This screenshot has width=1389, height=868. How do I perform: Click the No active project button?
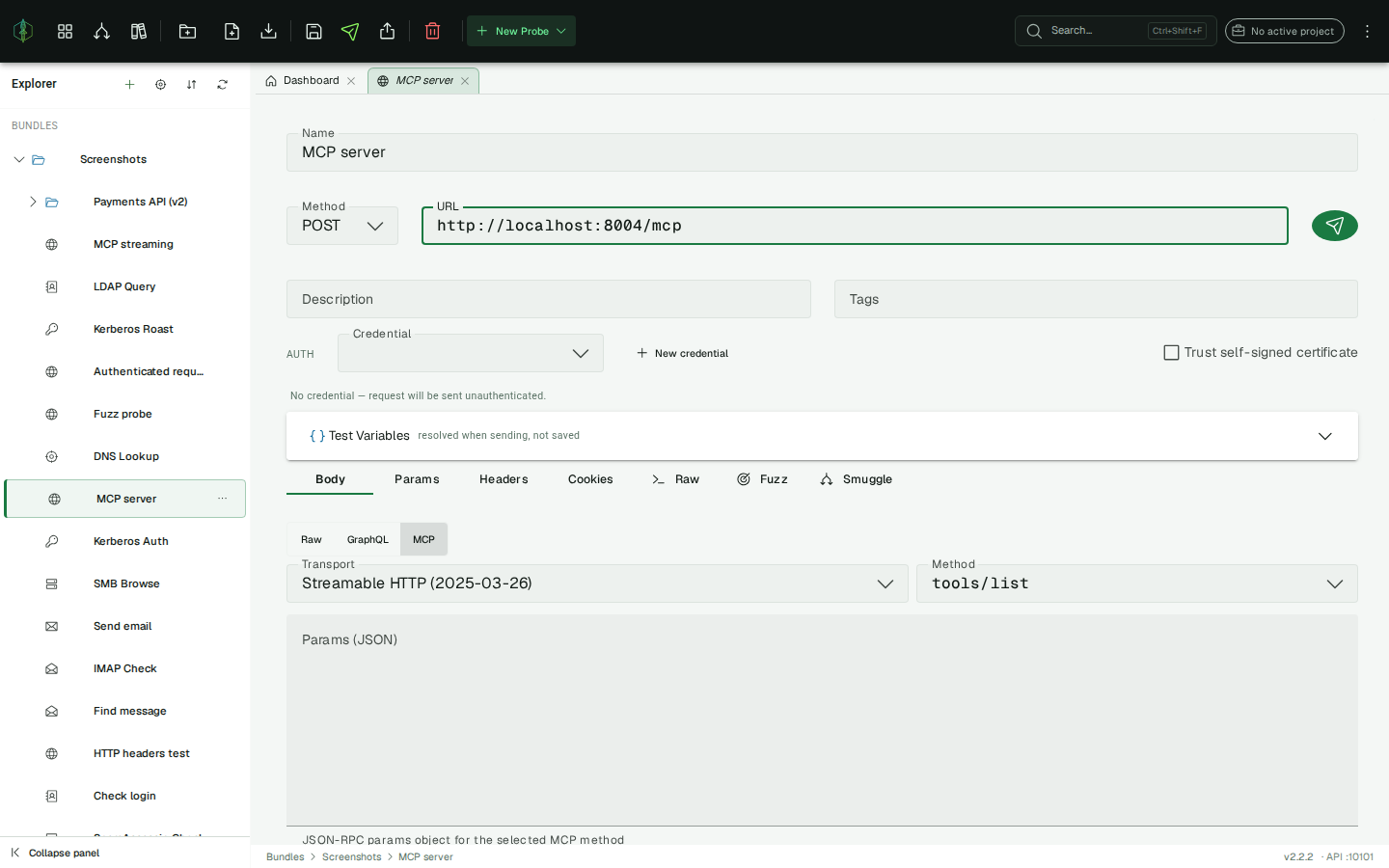(1285, 31)
